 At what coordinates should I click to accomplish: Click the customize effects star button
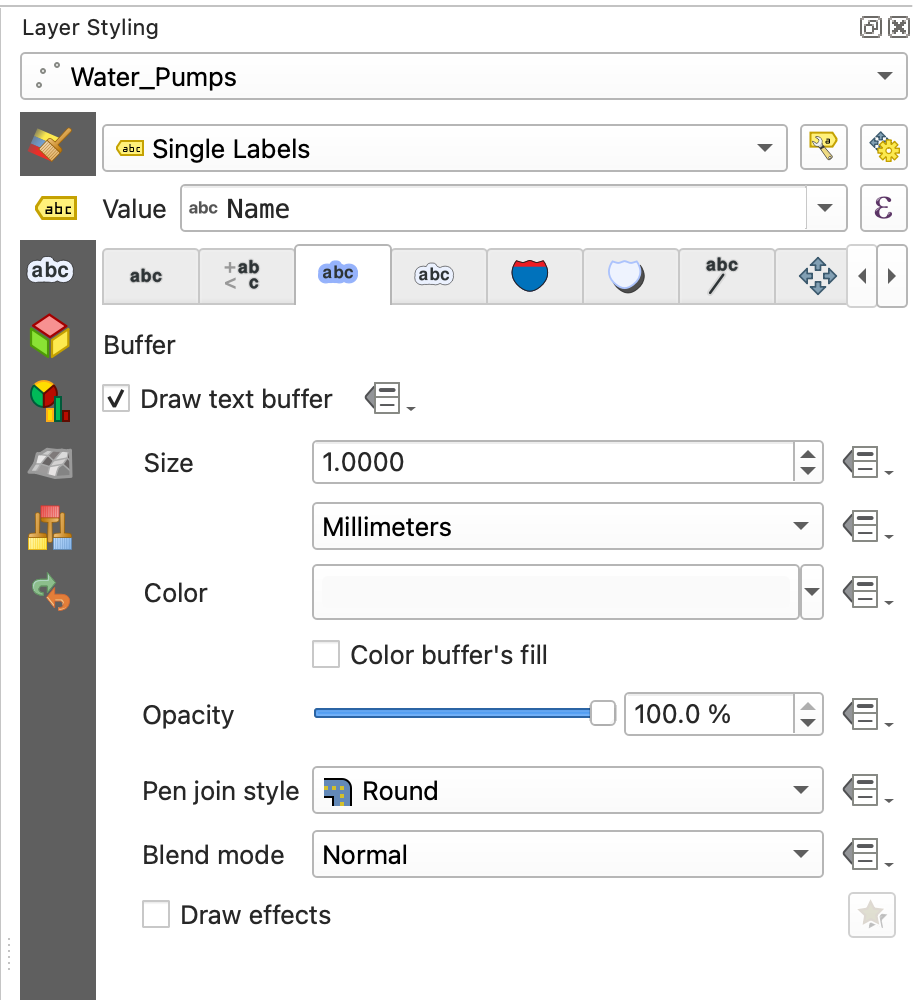point(871,915)
